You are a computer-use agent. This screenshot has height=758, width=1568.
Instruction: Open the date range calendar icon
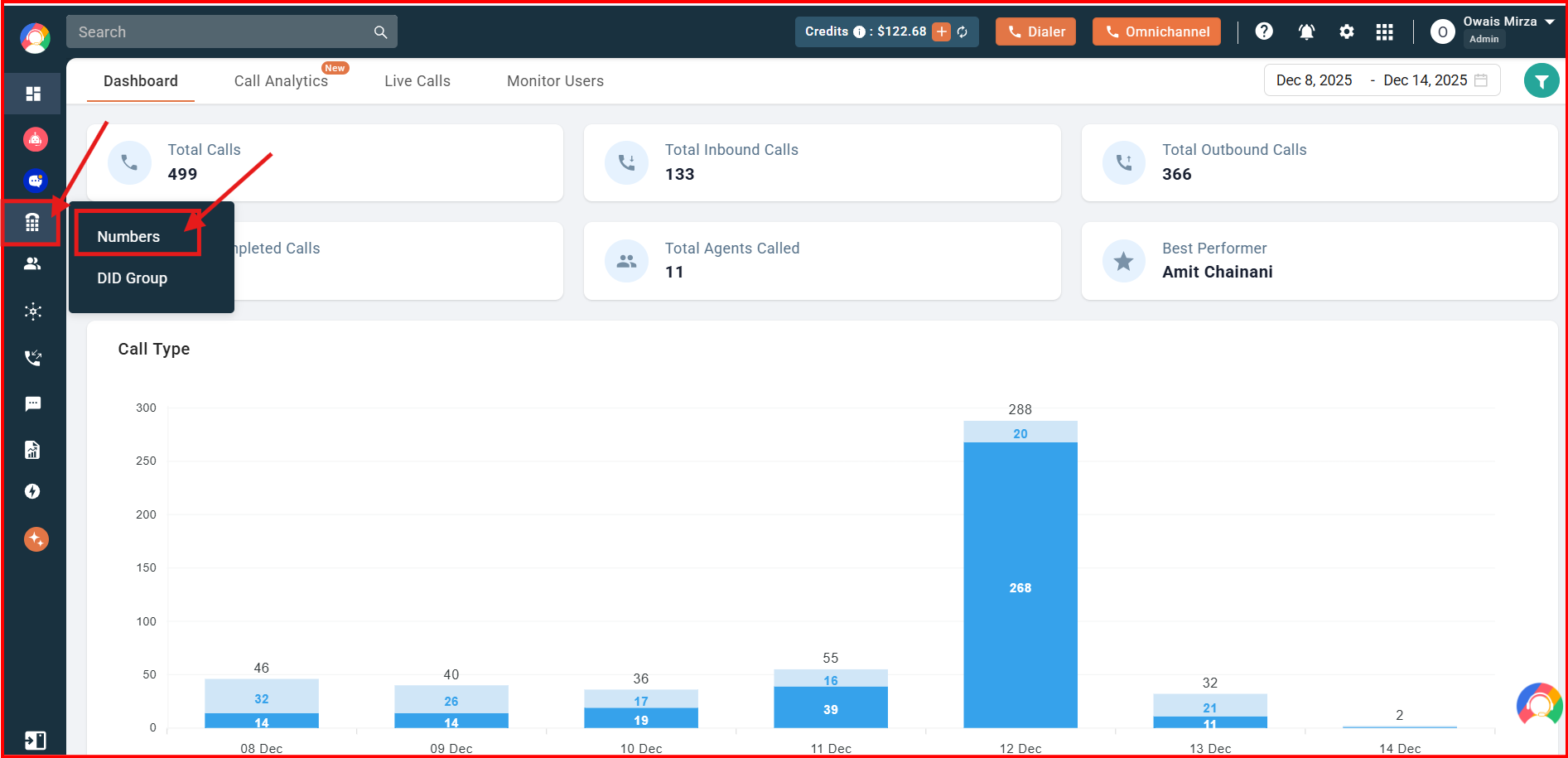(x=1482, y=80)
